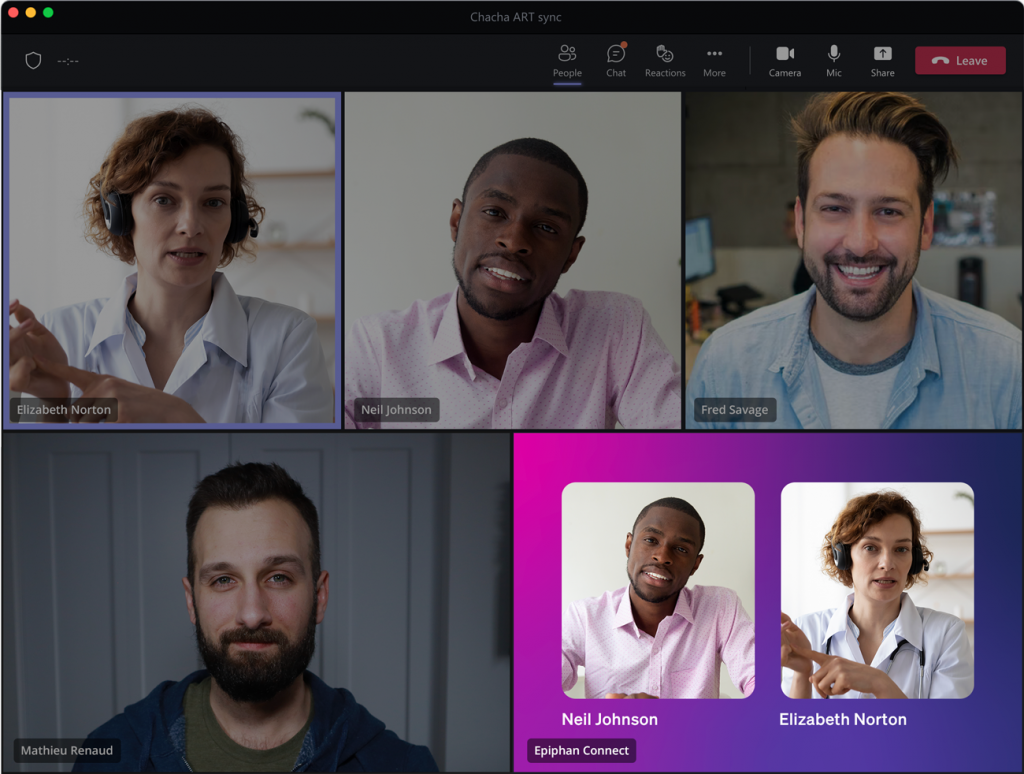
Task: Click the meeting security shield icon
Action: [33, 60]
